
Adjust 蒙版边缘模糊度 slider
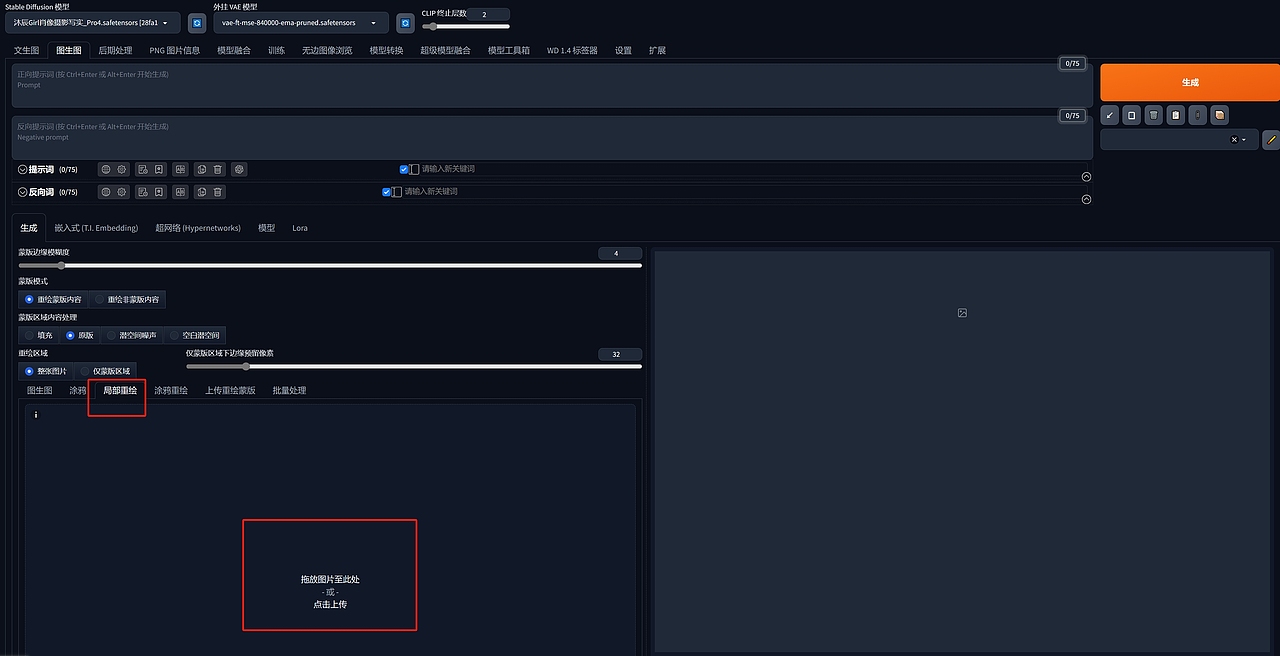pyautogui.click(x=330, y=266)
